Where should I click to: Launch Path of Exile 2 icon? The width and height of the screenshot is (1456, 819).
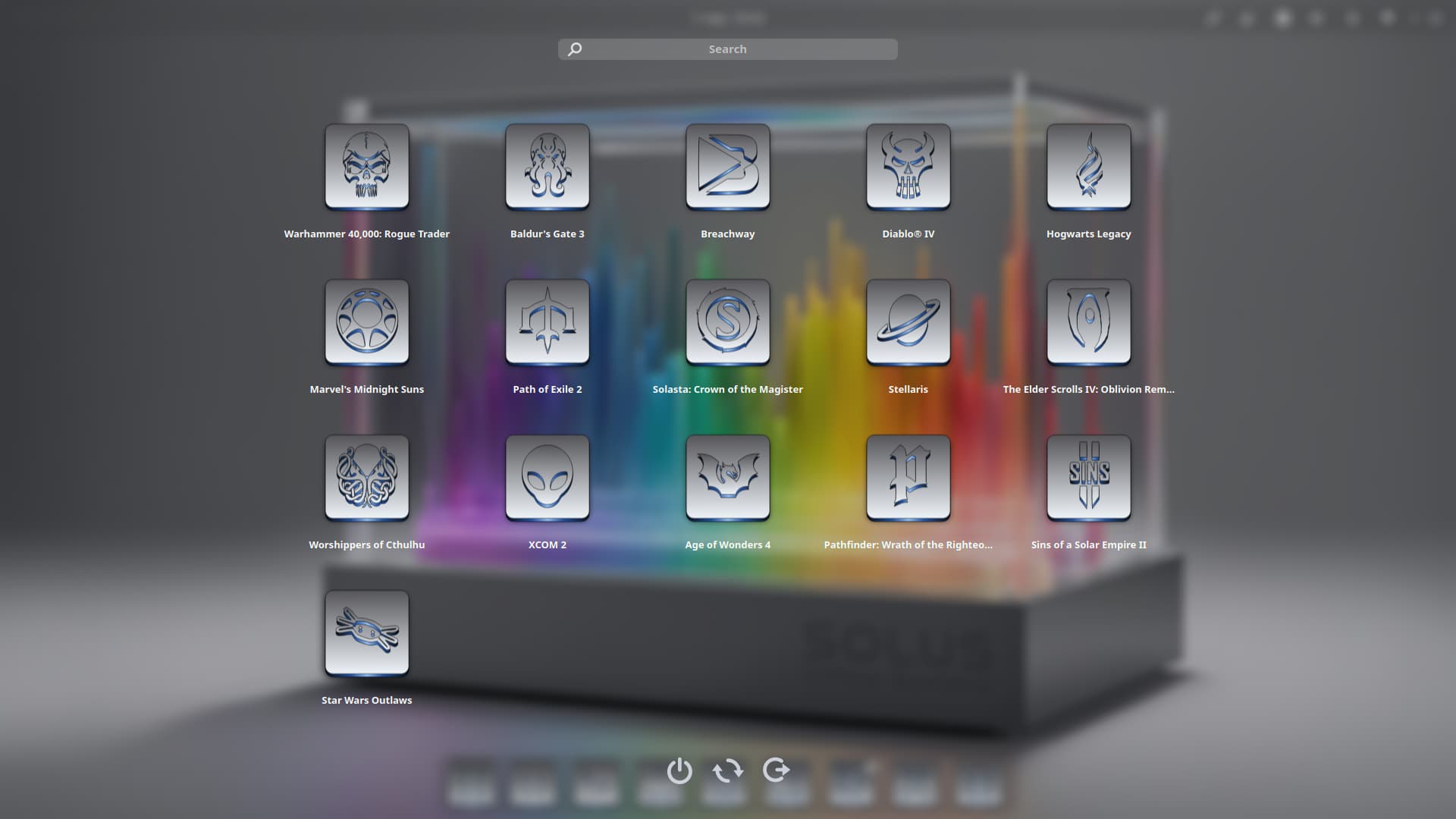point(548,322)
